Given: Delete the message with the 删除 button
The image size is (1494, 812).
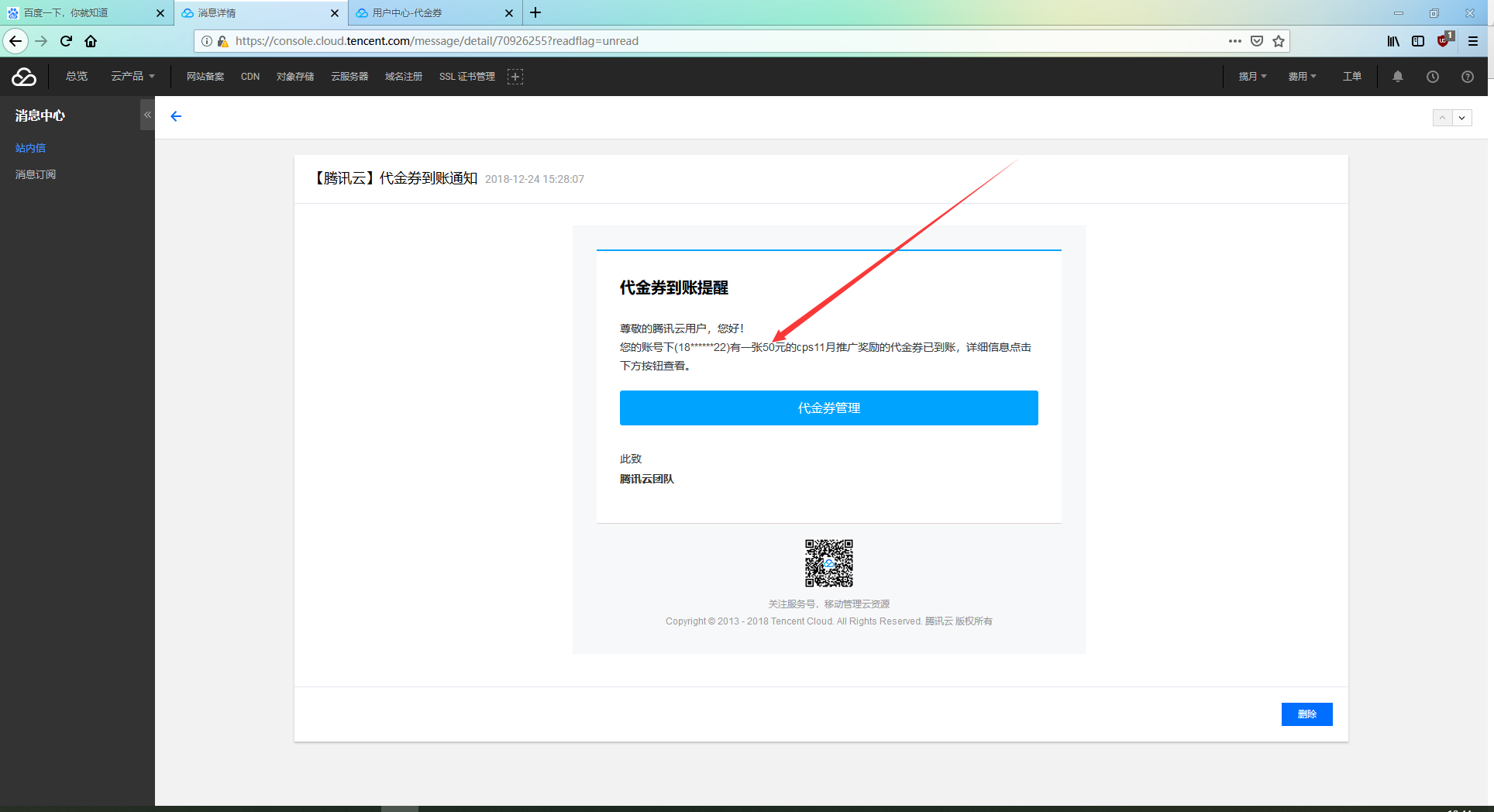Looking at the screenshot, I should pos(1307,714).
